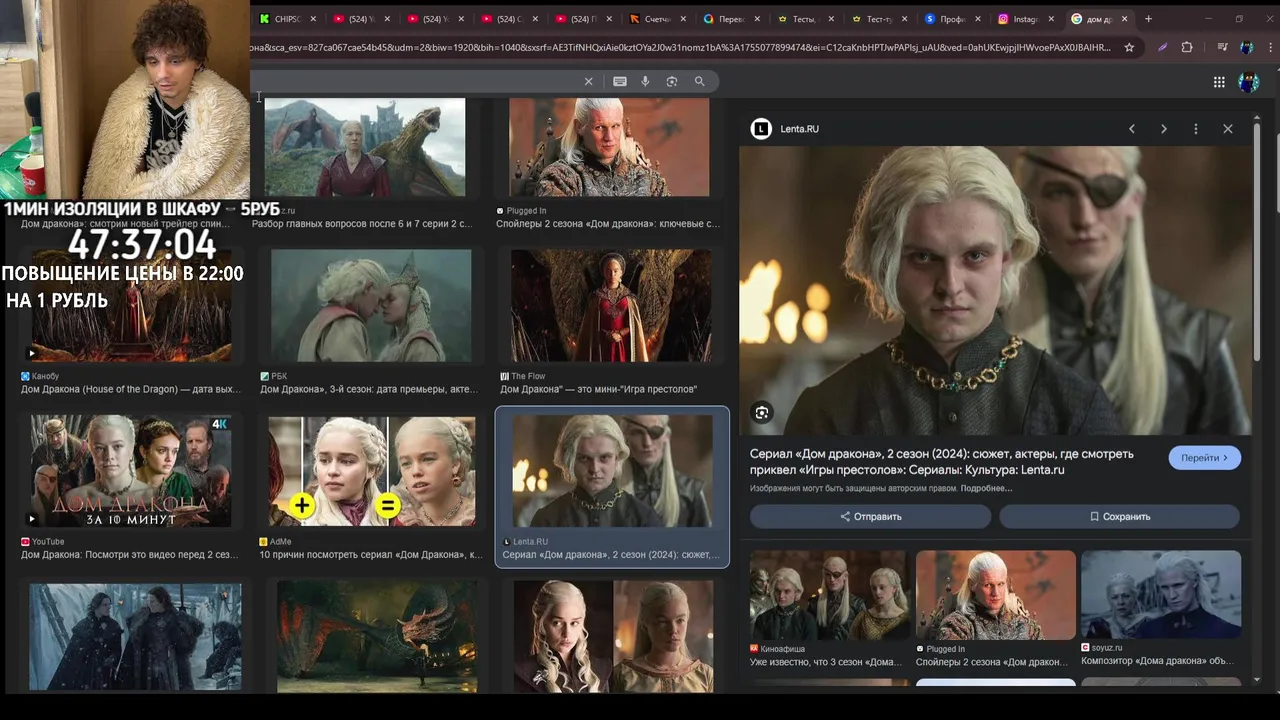Open the РБК result image

point(371,305)
